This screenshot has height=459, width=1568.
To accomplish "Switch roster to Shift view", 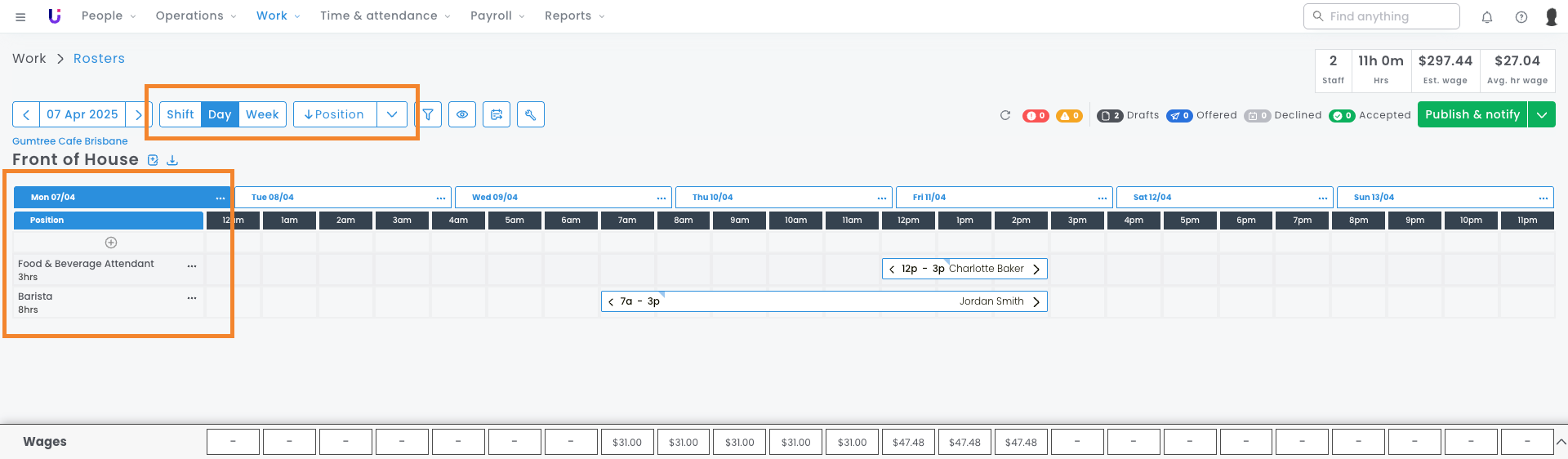I will 180,114.
